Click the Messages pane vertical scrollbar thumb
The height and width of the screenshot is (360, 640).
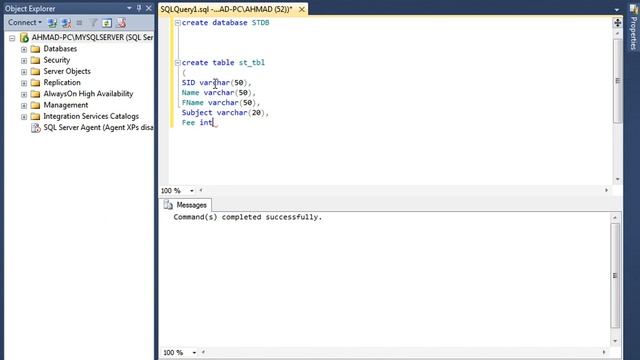point(615,276)
